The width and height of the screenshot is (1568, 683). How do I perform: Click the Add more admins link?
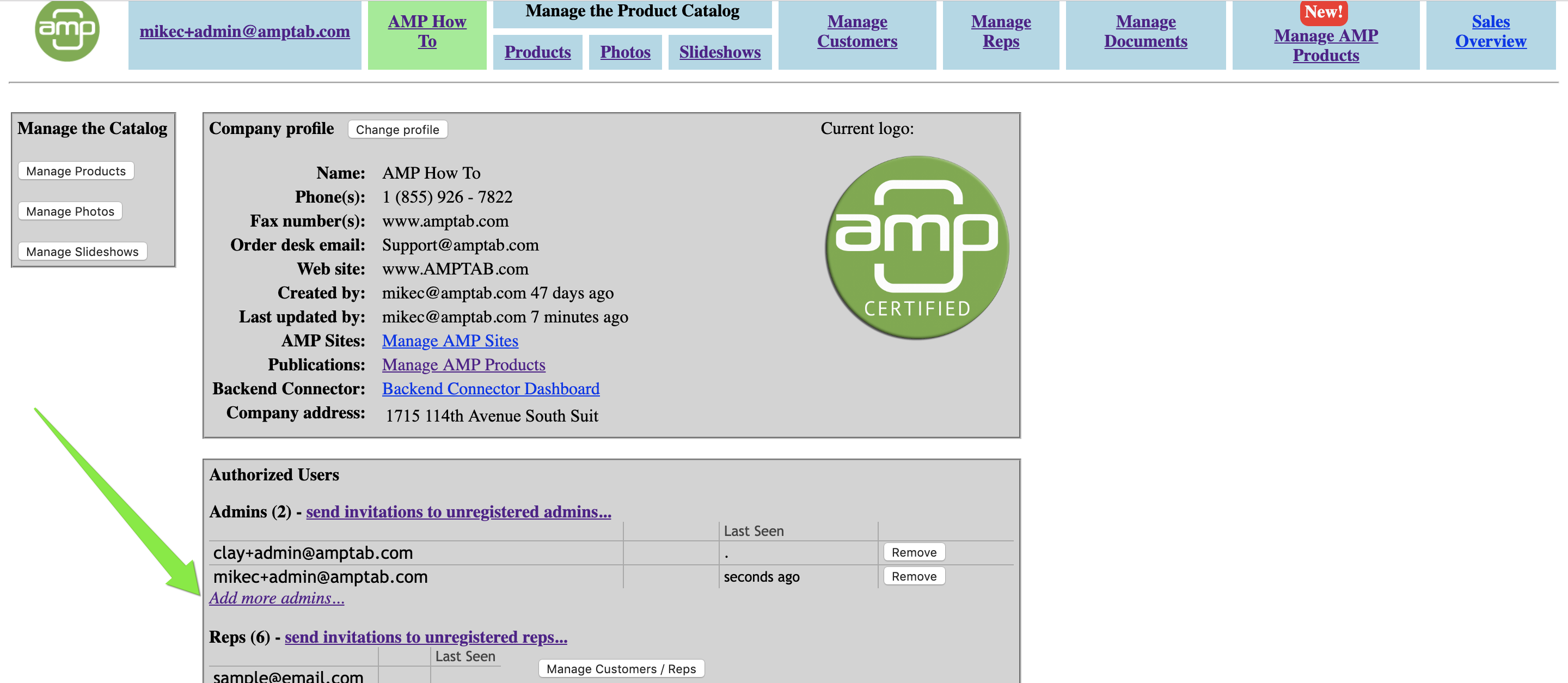277,599
